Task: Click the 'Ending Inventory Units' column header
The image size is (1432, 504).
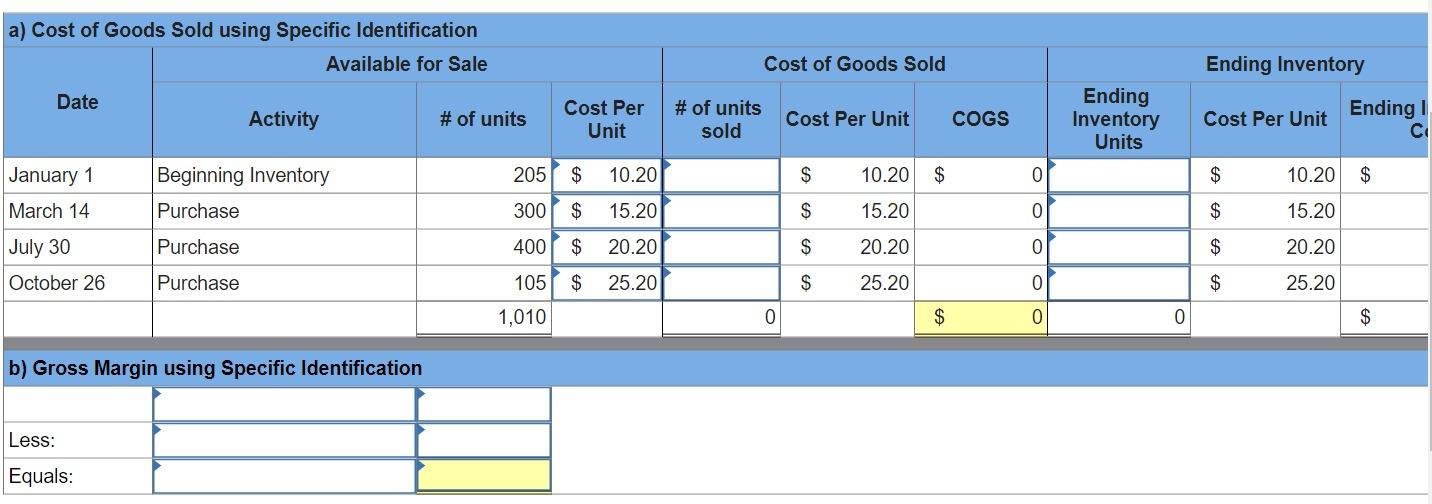Action: pos(1119,119)
